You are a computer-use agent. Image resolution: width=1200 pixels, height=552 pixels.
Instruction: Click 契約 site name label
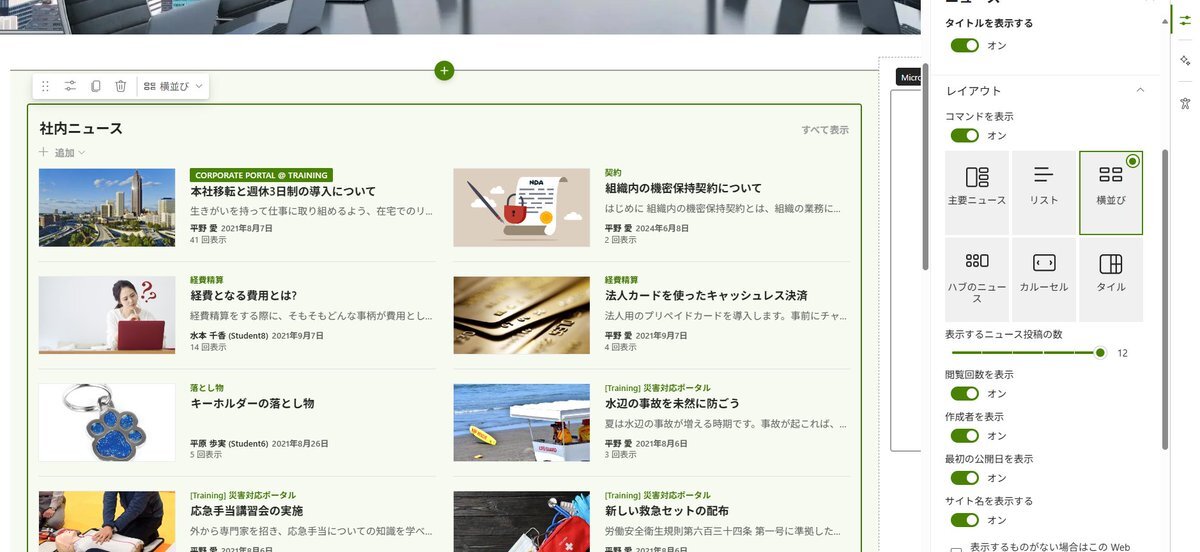pos(613,172)
